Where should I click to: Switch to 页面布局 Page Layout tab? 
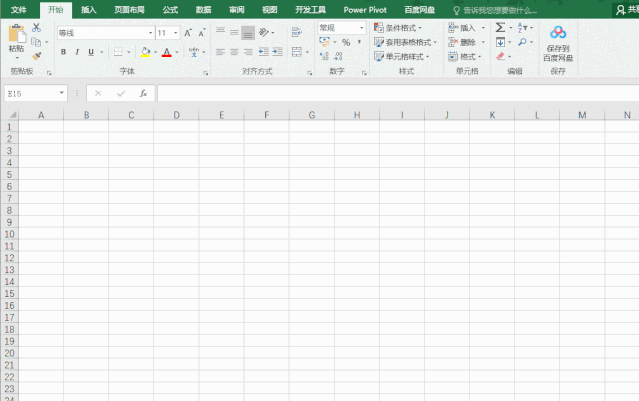click(129, 10)
